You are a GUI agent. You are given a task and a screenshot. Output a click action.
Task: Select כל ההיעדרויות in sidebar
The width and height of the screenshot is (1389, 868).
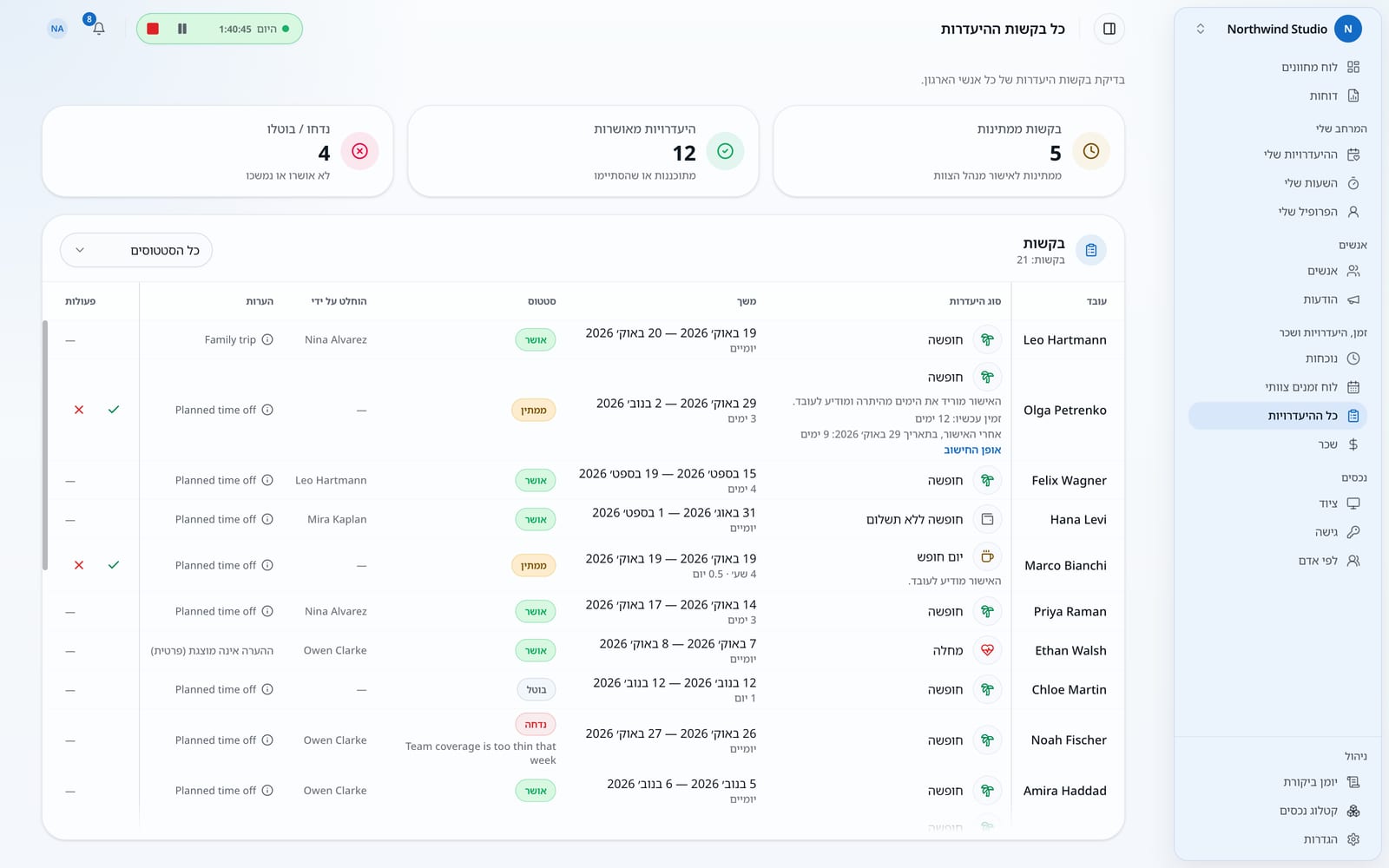[1277, 416]
